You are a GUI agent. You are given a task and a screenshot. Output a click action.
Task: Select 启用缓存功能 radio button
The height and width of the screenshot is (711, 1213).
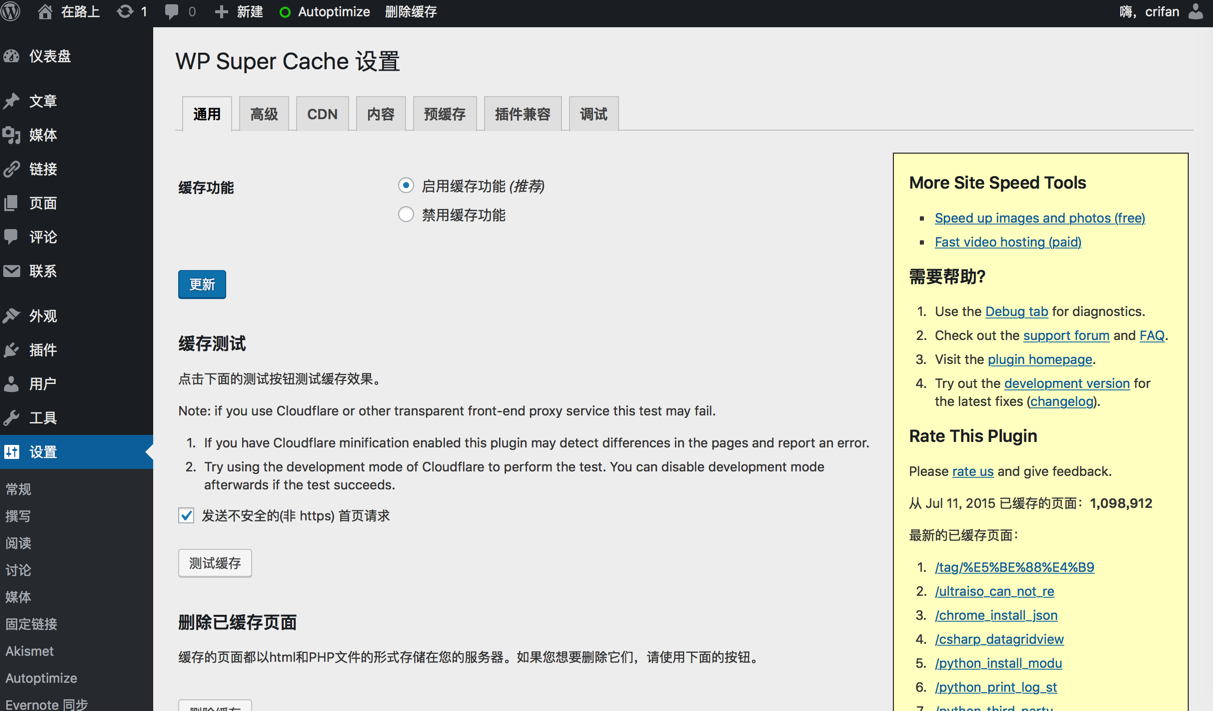[405, 185]
